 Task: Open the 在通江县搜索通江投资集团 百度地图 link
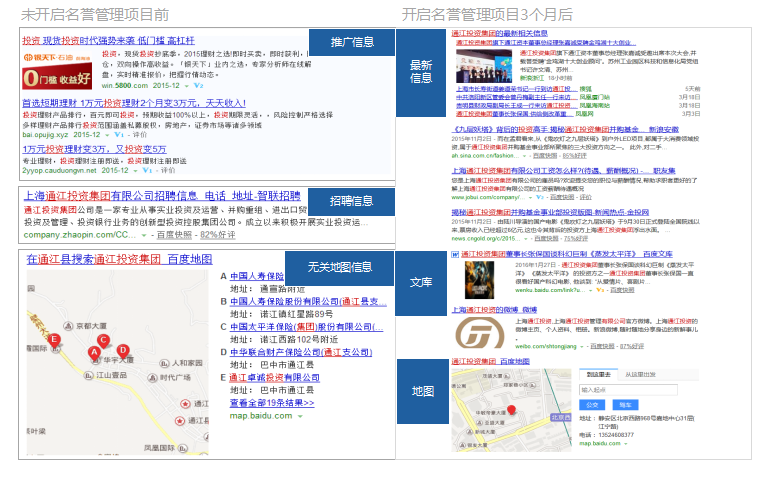(119, 259)
